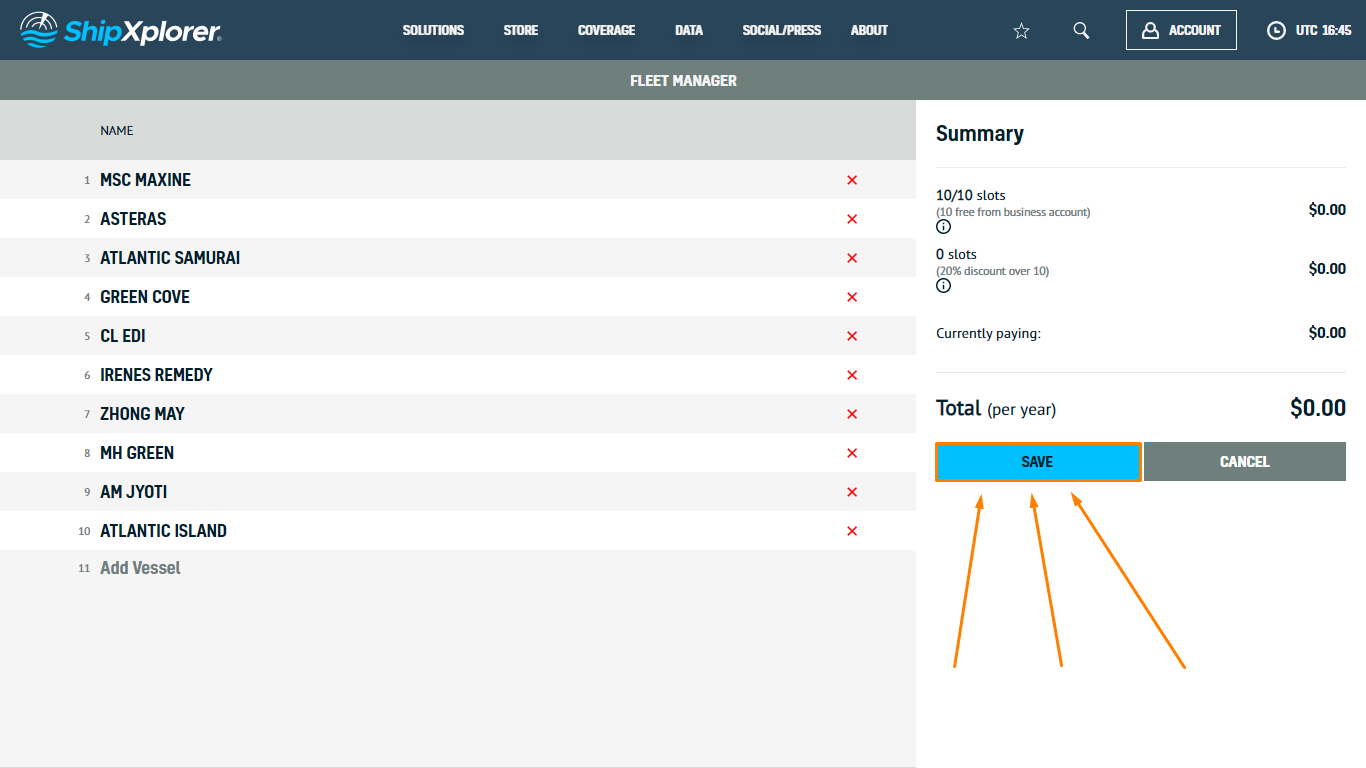Select the ATLANTIC ISLAND vessel name
Viewport: 1366px width, 768px height.
[163, 531]
